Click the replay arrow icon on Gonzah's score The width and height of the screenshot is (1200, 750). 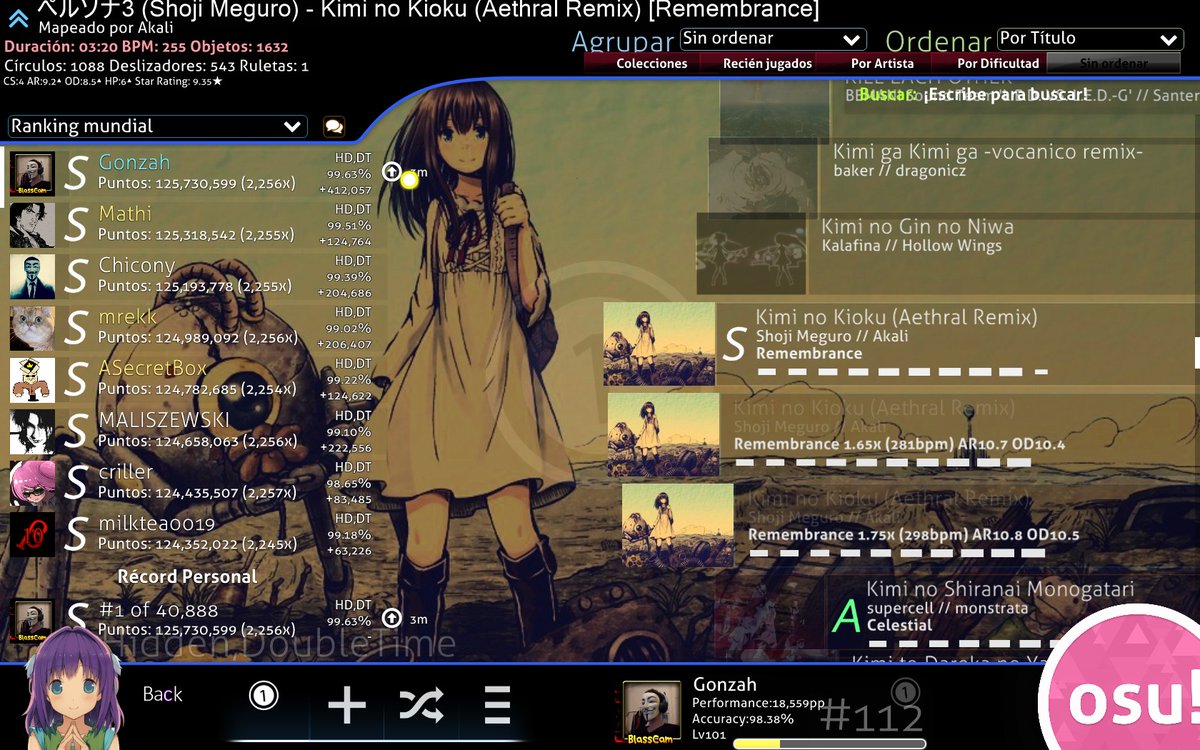392,172
